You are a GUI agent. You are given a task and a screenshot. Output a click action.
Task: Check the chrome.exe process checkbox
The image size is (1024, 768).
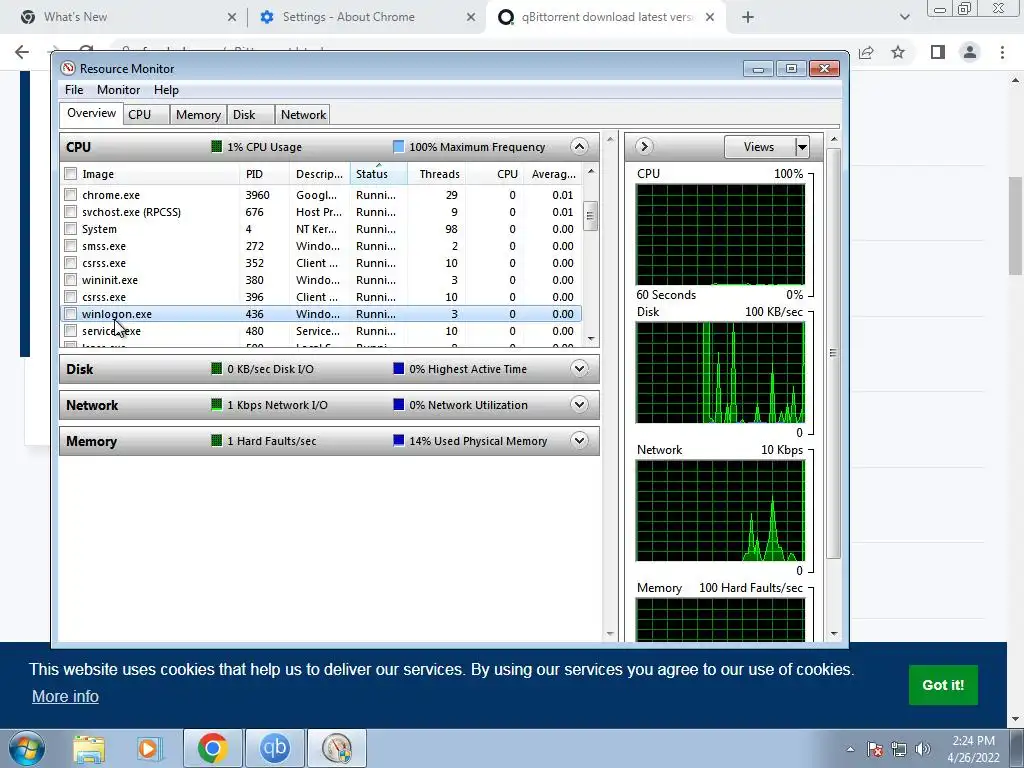[x=71, y=195]
